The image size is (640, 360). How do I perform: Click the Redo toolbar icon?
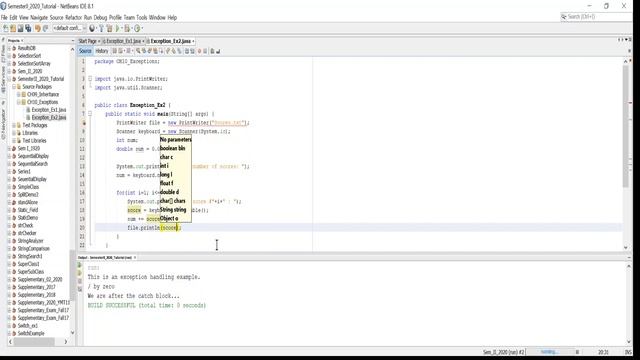[45, 28]
